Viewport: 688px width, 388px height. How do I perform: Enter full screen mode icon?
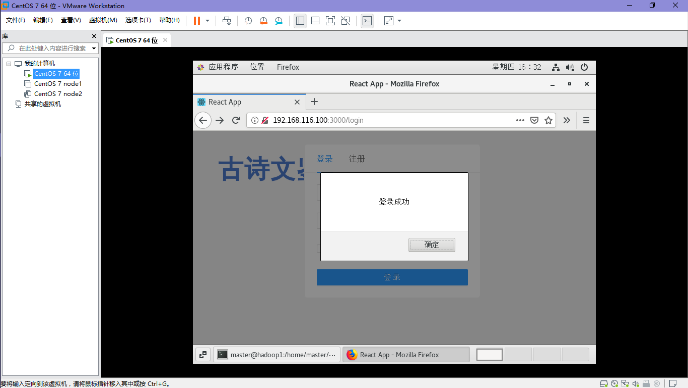[330, 21]
